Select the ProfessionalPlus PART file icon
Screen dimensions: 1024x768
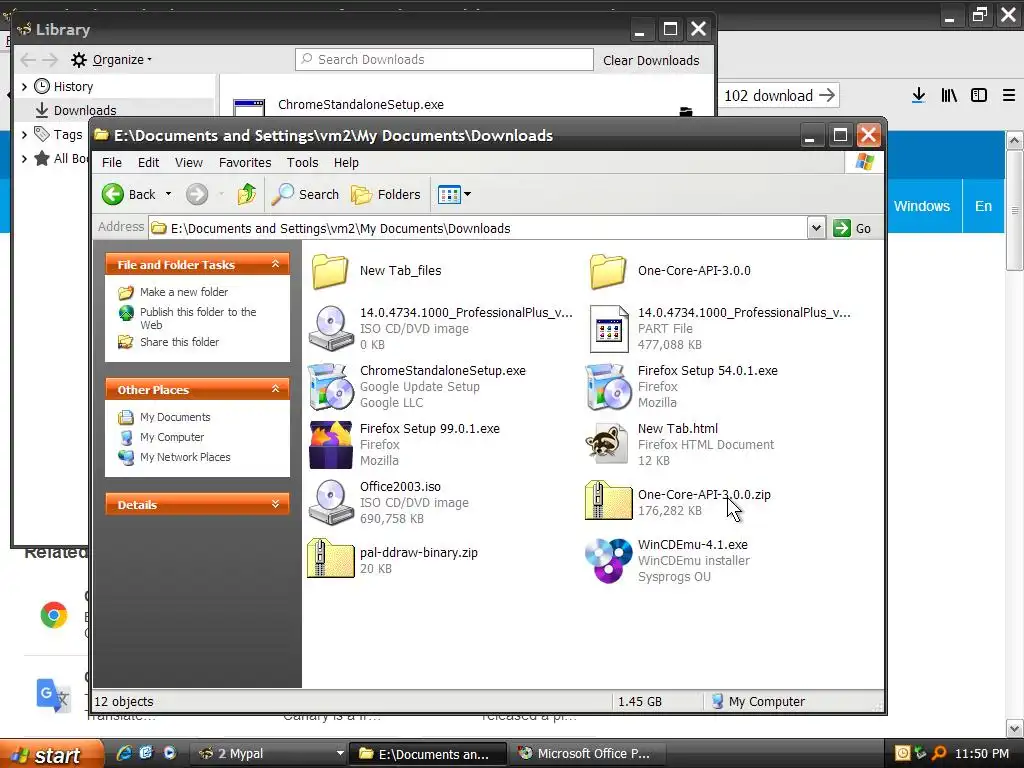click(609, 328)
